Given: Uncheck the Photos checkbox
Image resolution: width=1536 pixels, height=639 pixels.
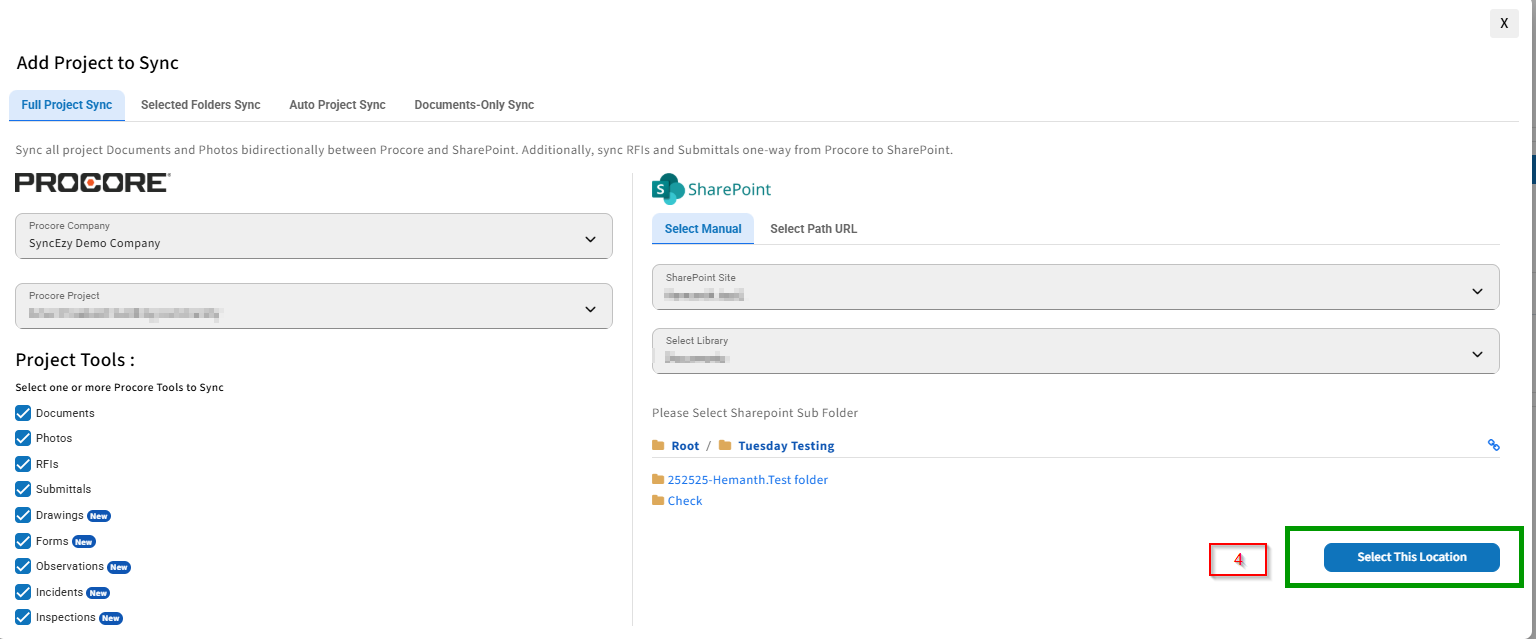Looking at the screenshot, I should click(x=23, y=438).
